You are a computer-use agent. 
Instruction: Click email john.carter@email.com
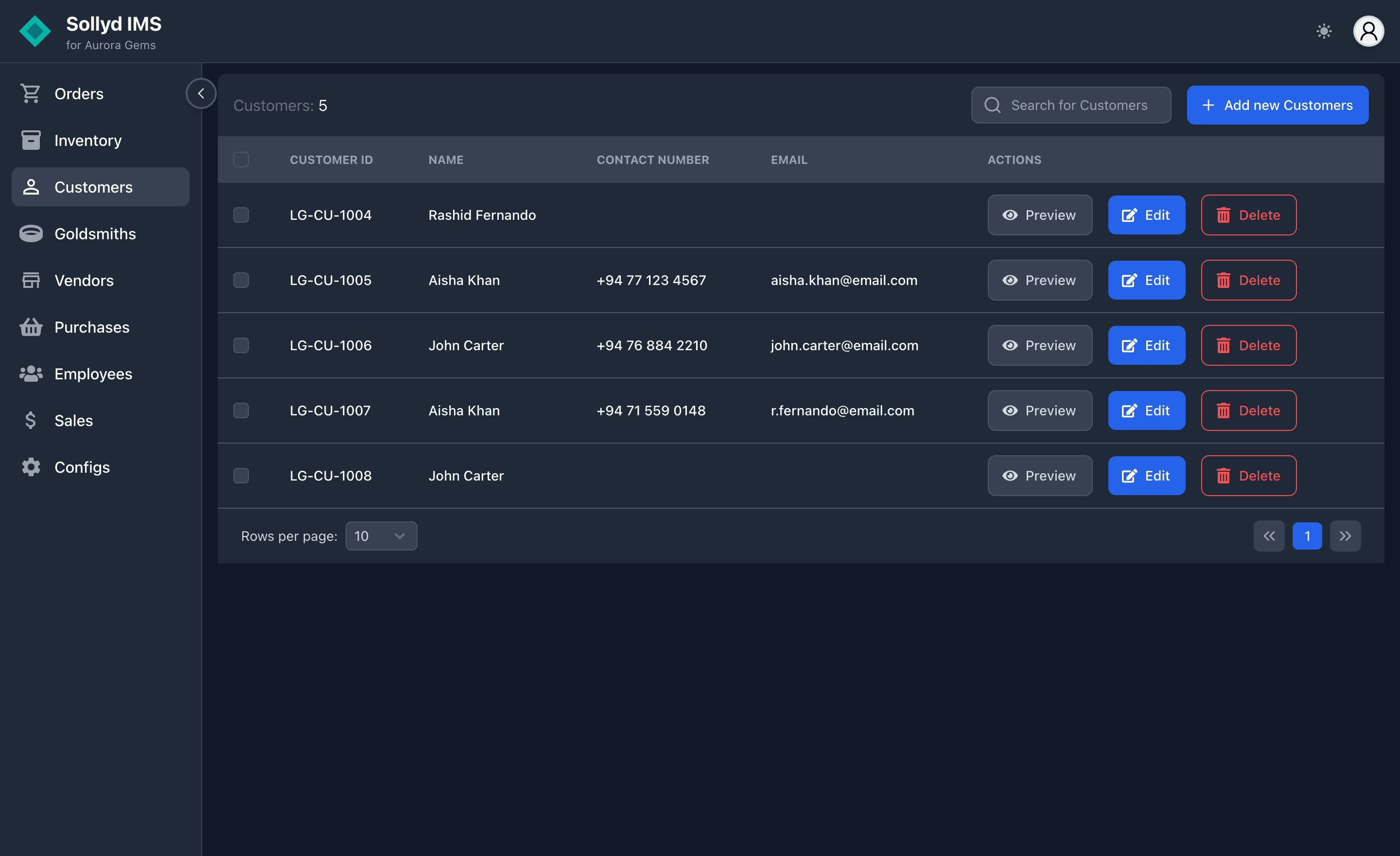tap(844, 345)
